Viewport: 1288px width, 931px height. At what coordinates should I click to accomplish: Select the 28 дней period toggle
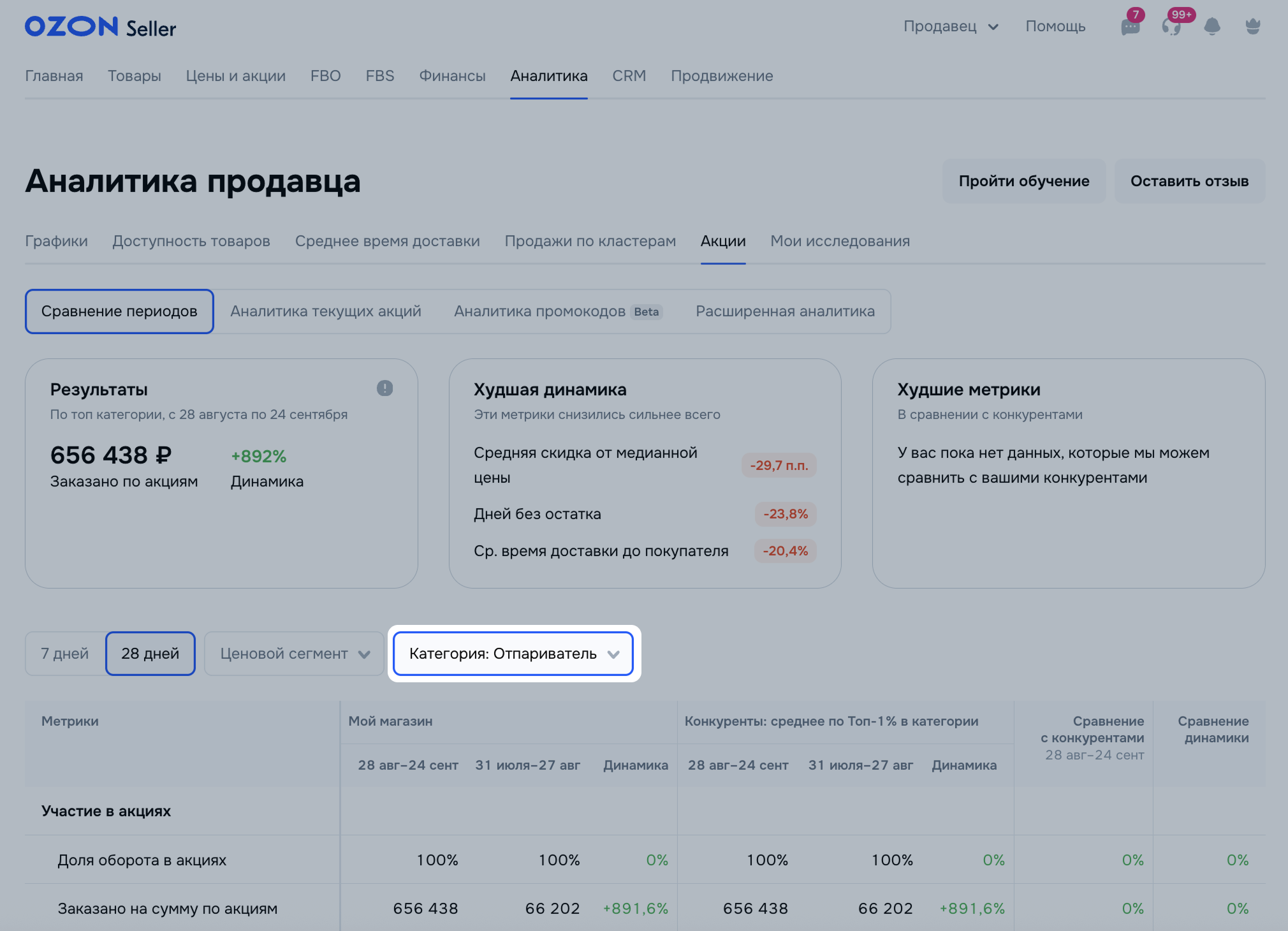[150, 654]
